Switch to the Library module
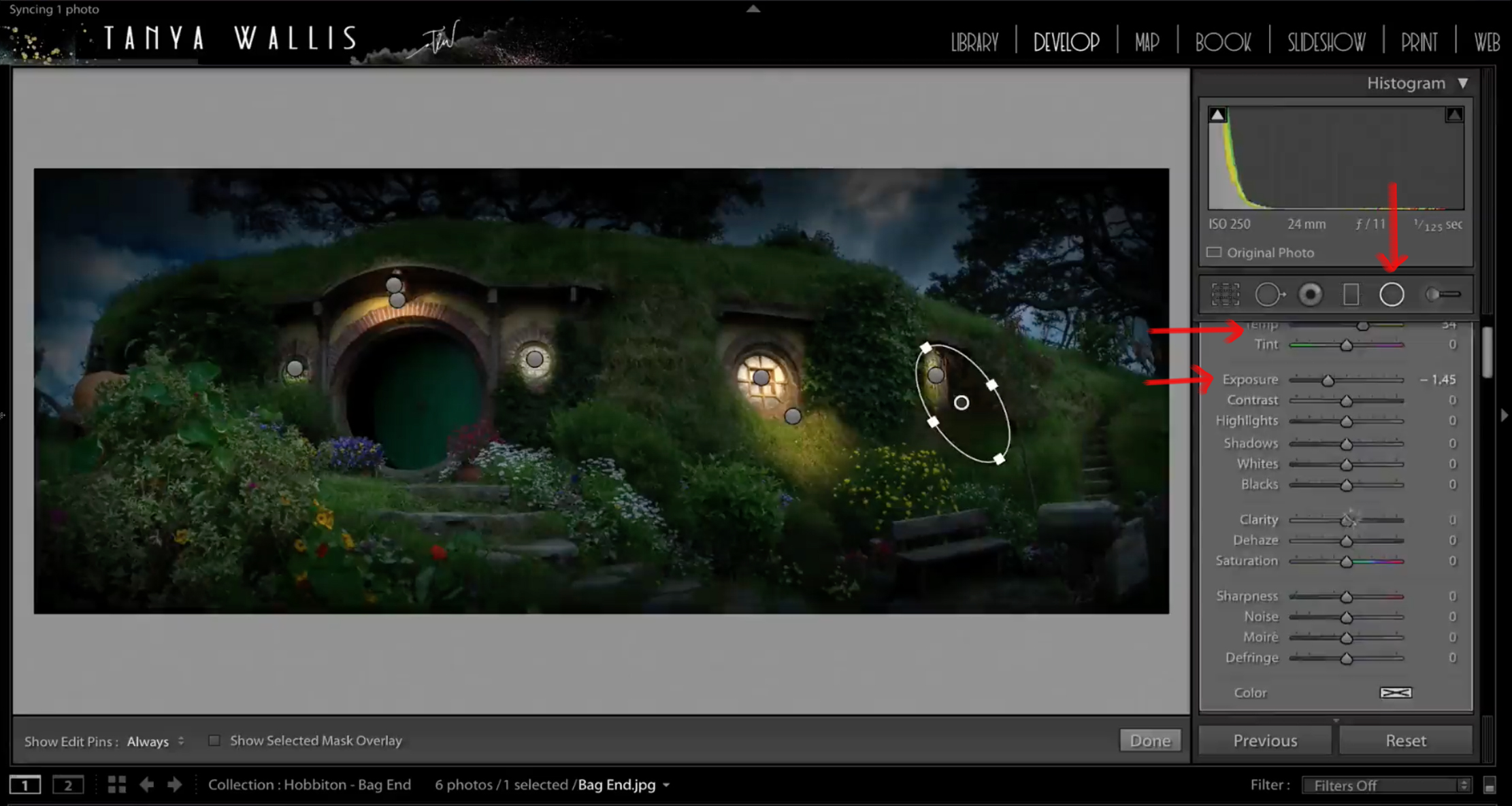This screenshot has height=806, width=1512. coord(974,42)
